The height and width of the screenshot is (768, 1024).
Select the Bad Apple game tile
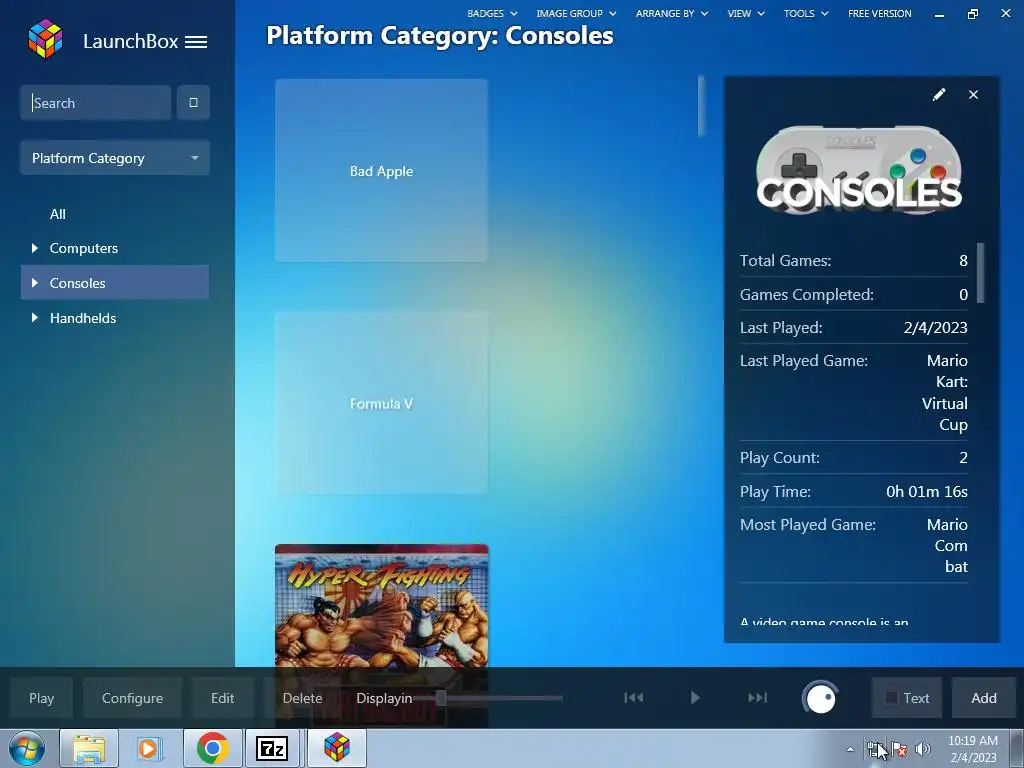coord(381,170)
